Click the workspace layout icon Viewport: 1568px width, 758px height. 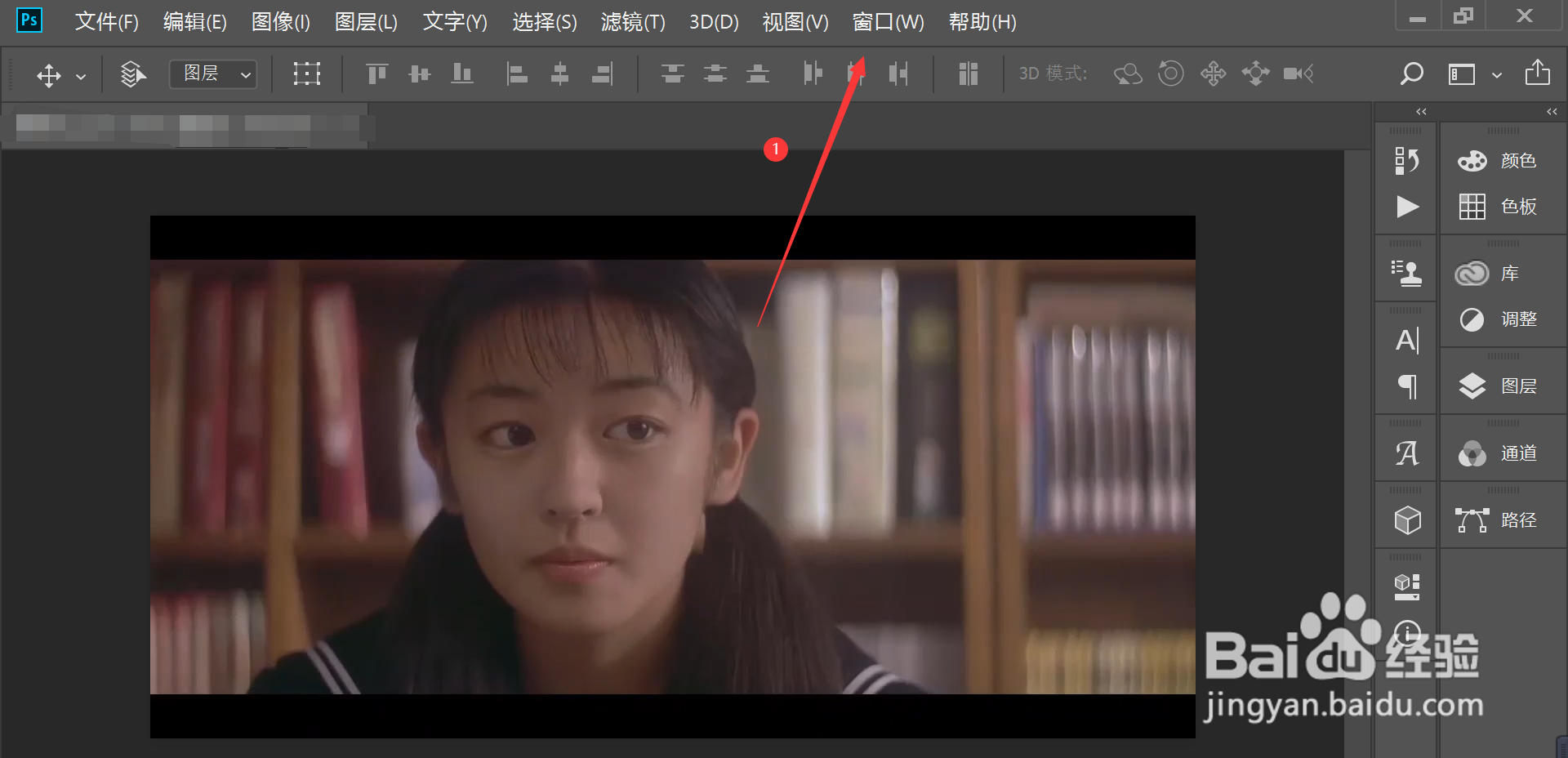click(x=1462, y=75)
